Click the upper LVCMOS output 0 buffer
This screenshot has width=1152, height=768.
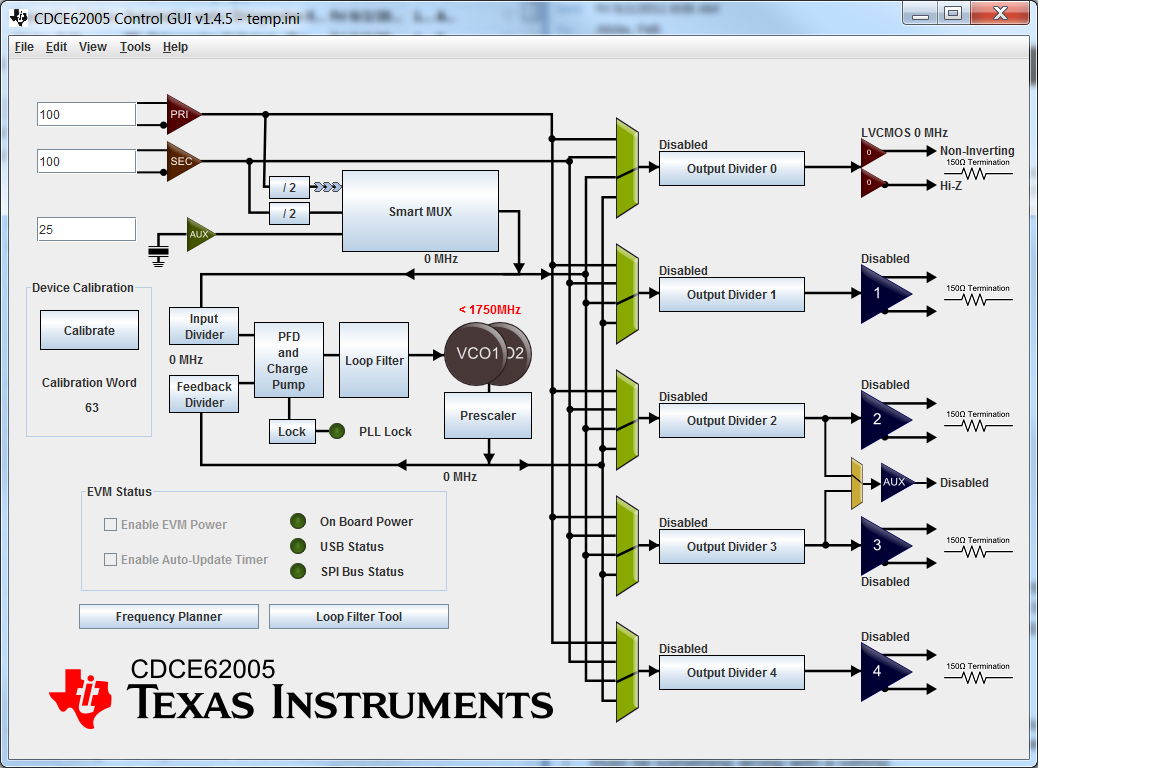click(x=871, y=152)
